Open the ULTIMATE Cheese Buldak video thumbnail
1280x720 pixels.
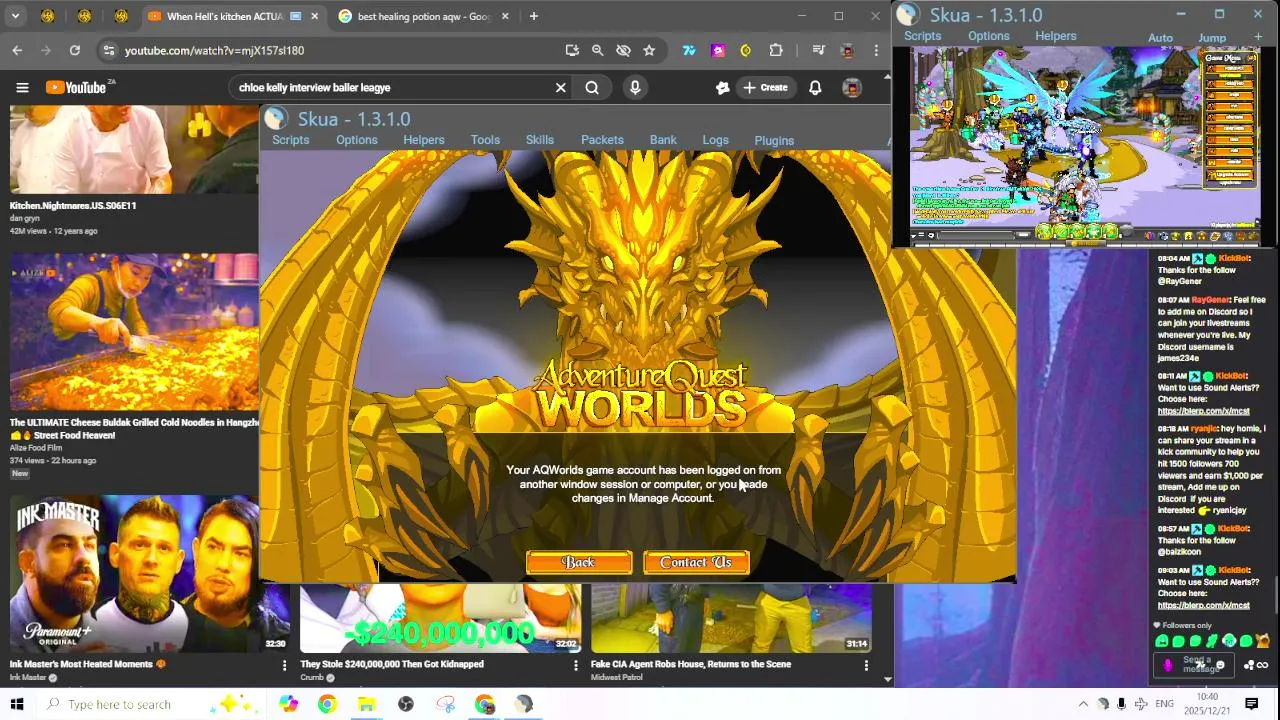click(x=134, y=332)
